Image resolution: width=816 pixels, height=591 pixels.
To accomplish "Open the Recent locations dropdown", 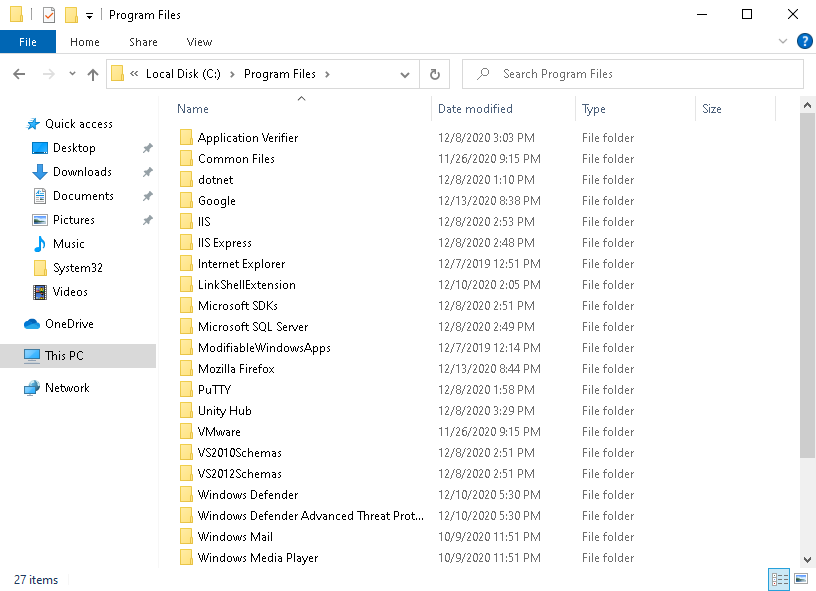I will [x=72, y=74].
